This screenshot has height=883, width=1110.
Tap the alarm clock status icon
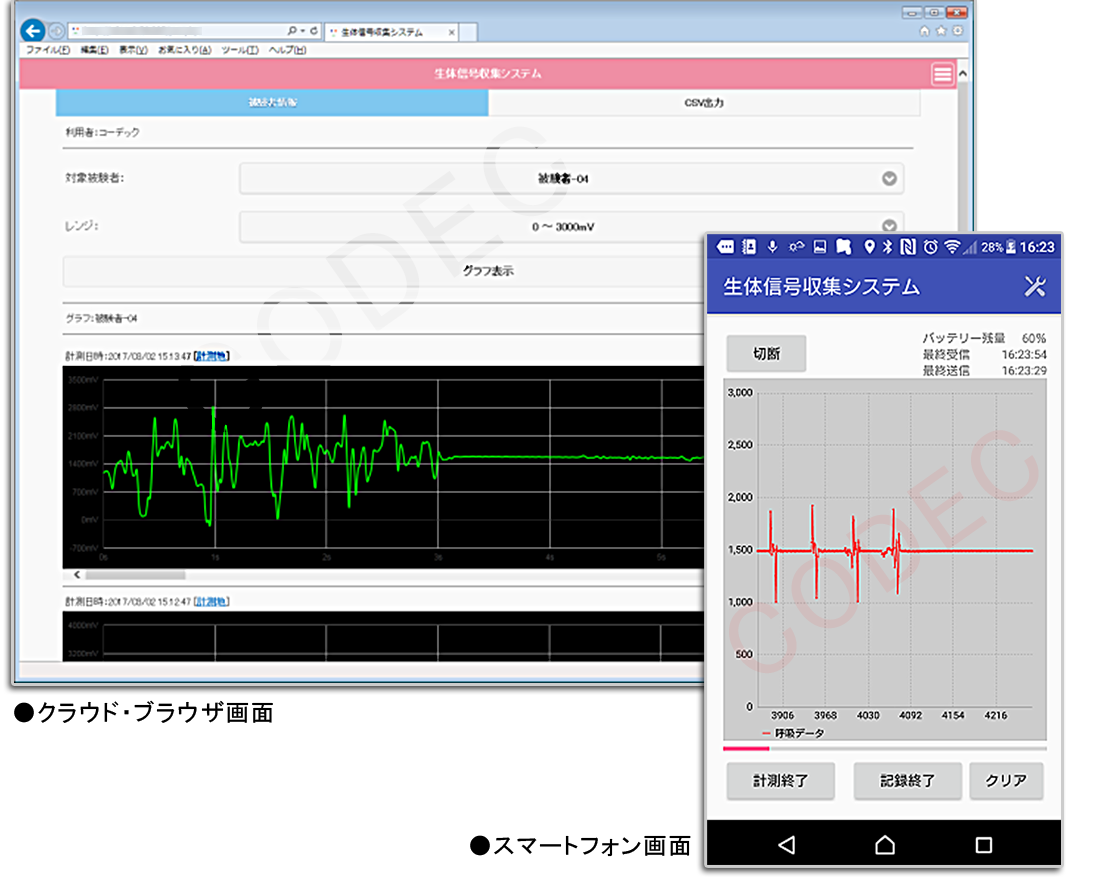click(930, 246)
